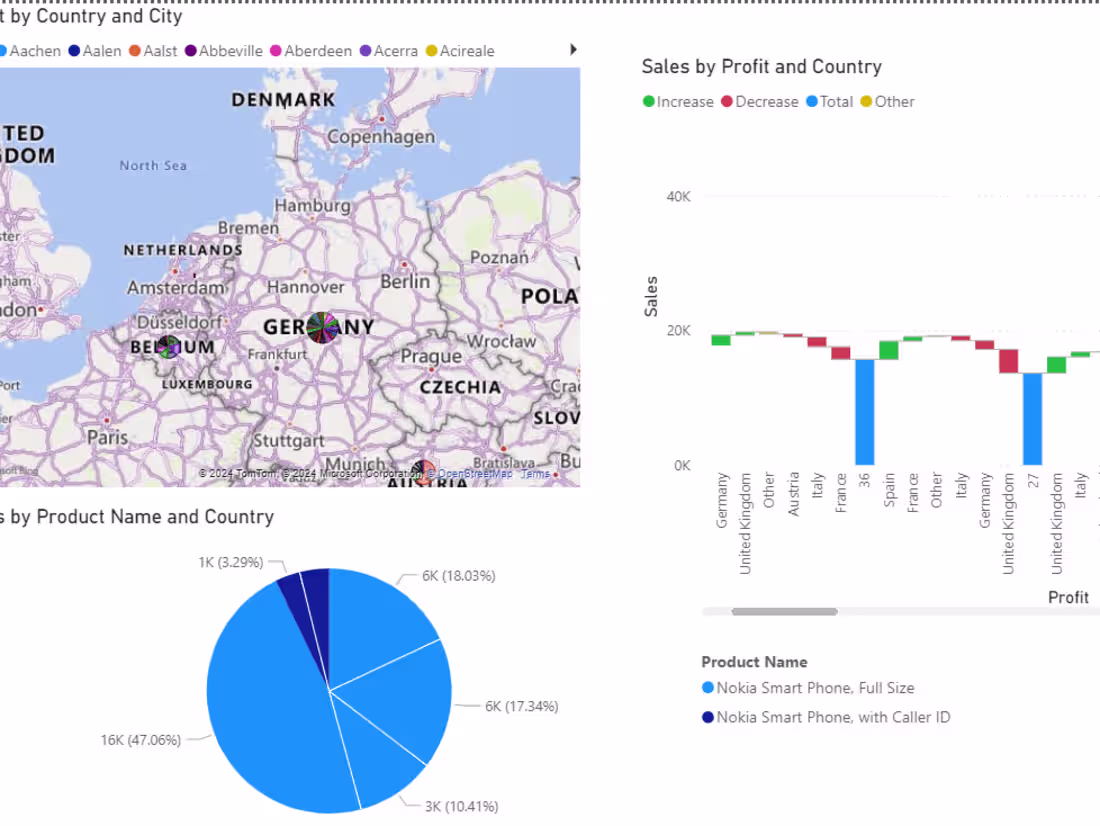
Task: Expand more cities with the legend arrow
Action: [572, 48]
